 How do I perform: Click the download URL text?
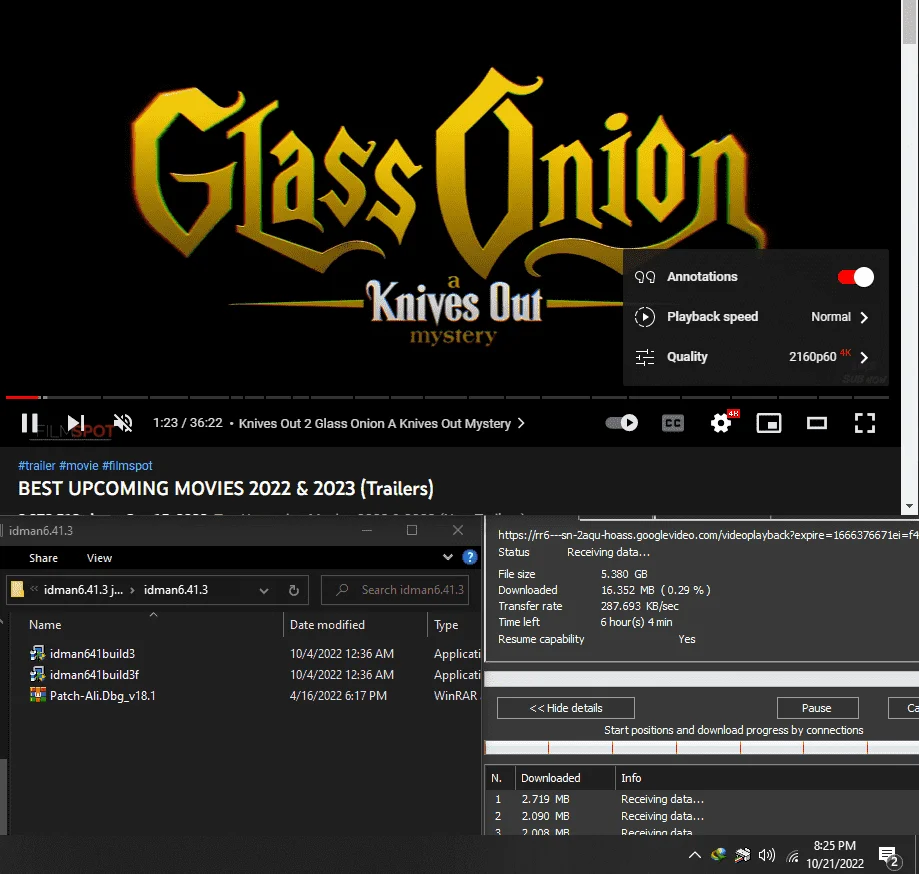(x=708, y=535)
